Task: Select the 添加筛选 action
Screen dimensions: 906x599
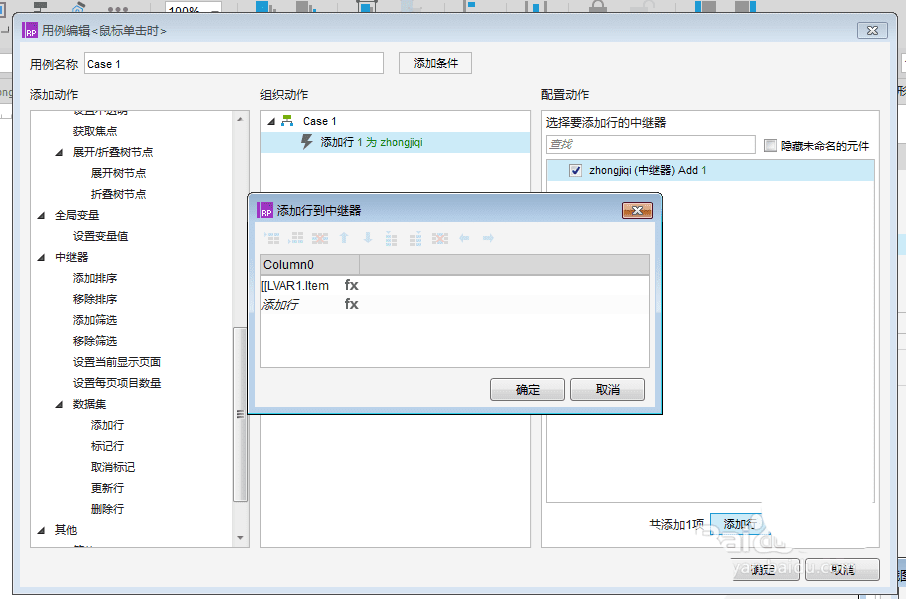Action: [x=95, y=320]
